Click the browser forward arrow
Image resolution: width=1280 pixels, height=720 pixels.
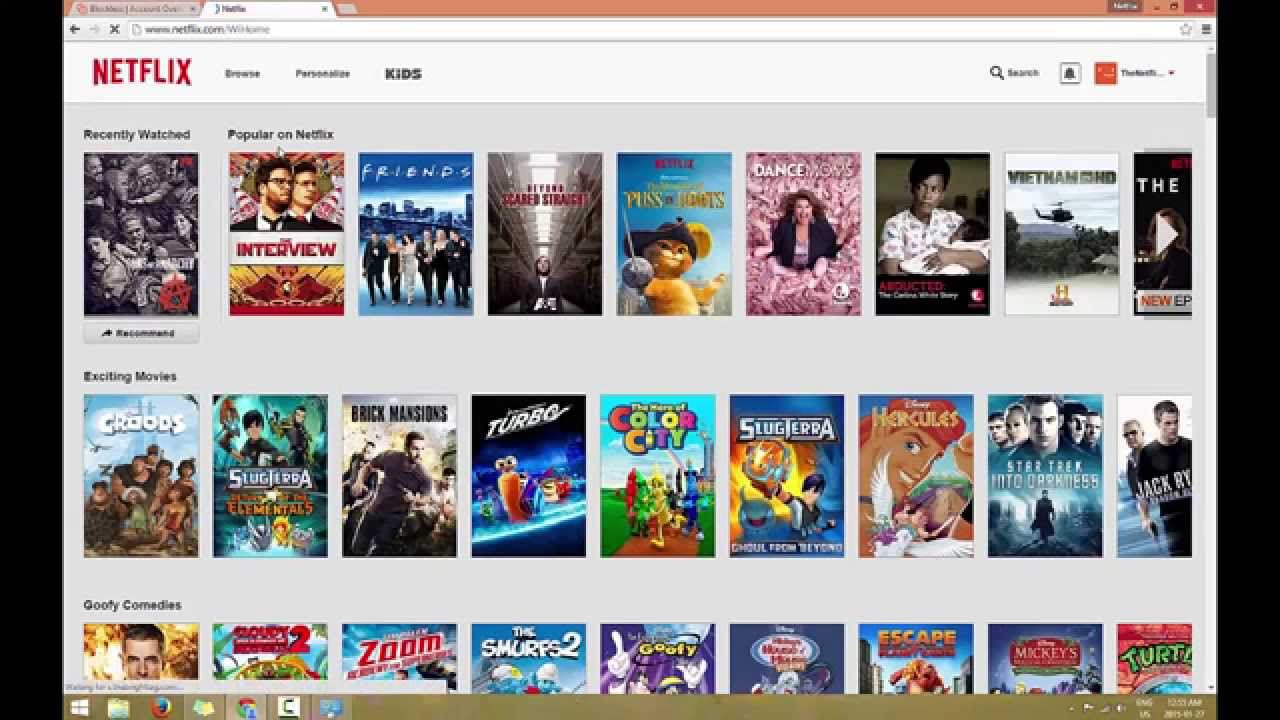(94, 29)
